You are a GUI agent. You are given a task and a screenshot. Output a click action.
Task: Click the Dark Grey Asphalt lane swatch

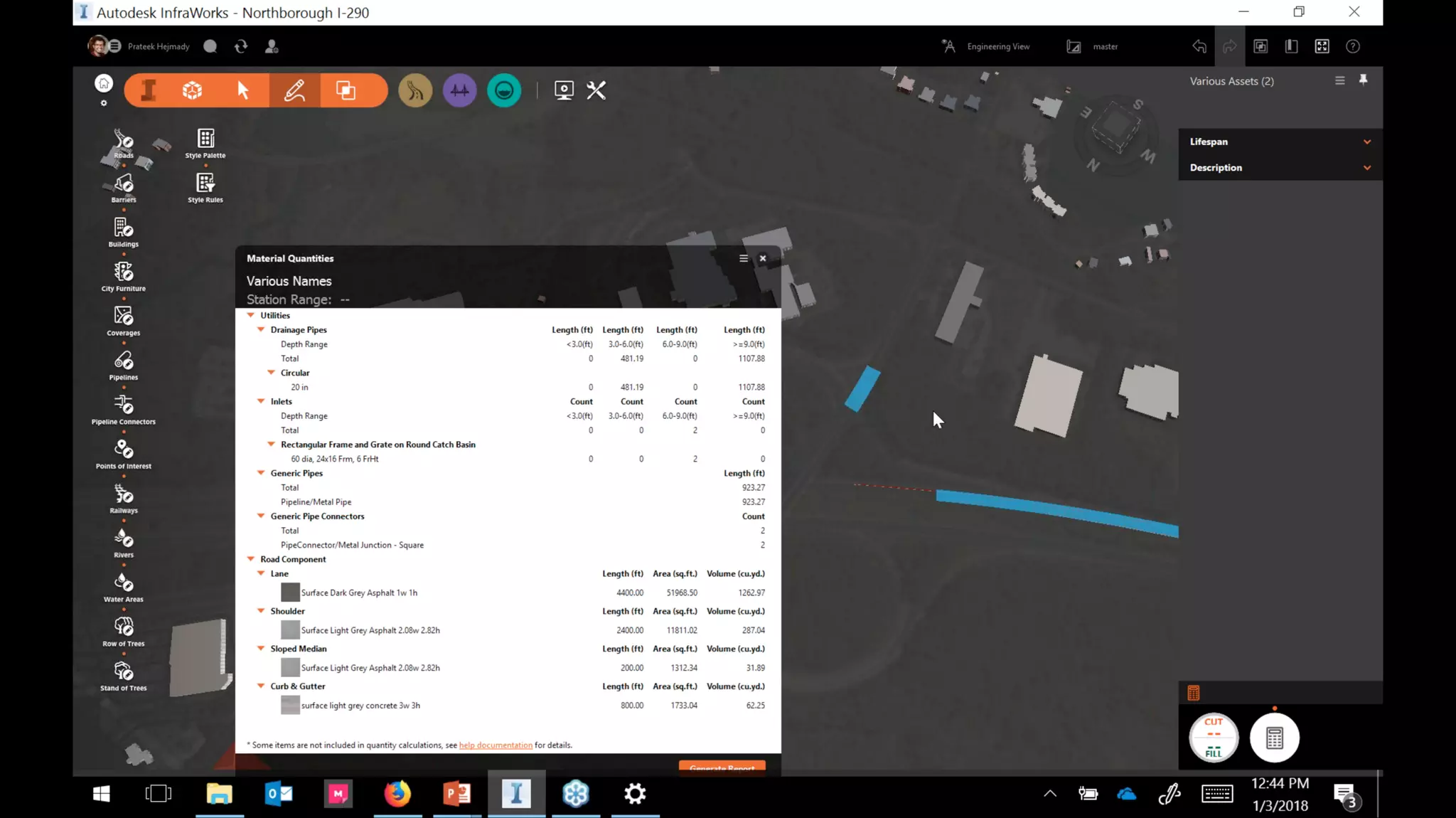[290, 592]
